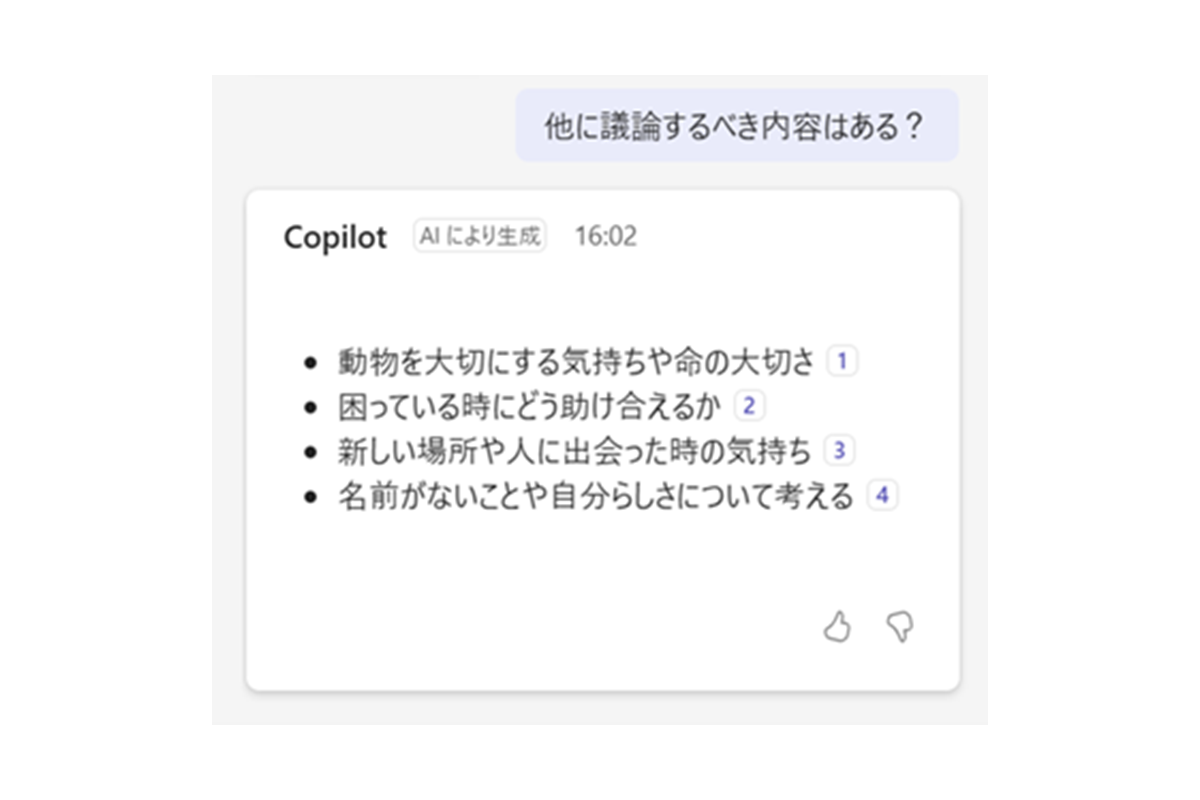Screen dimensions: 1200x800
Task: Click the gray chat background left of user message
Action: point(360,126)
